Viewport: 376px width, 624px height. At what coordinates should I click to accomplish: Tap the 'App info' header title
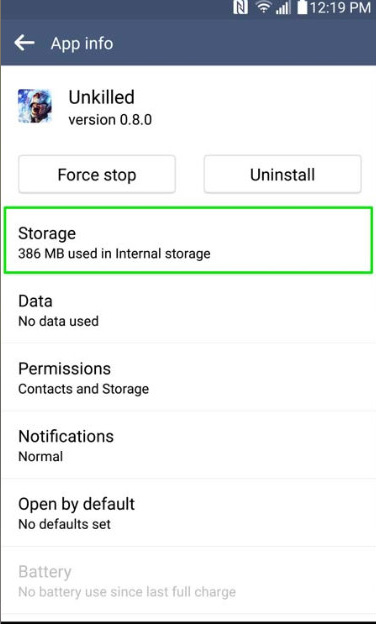coord(82,43)
